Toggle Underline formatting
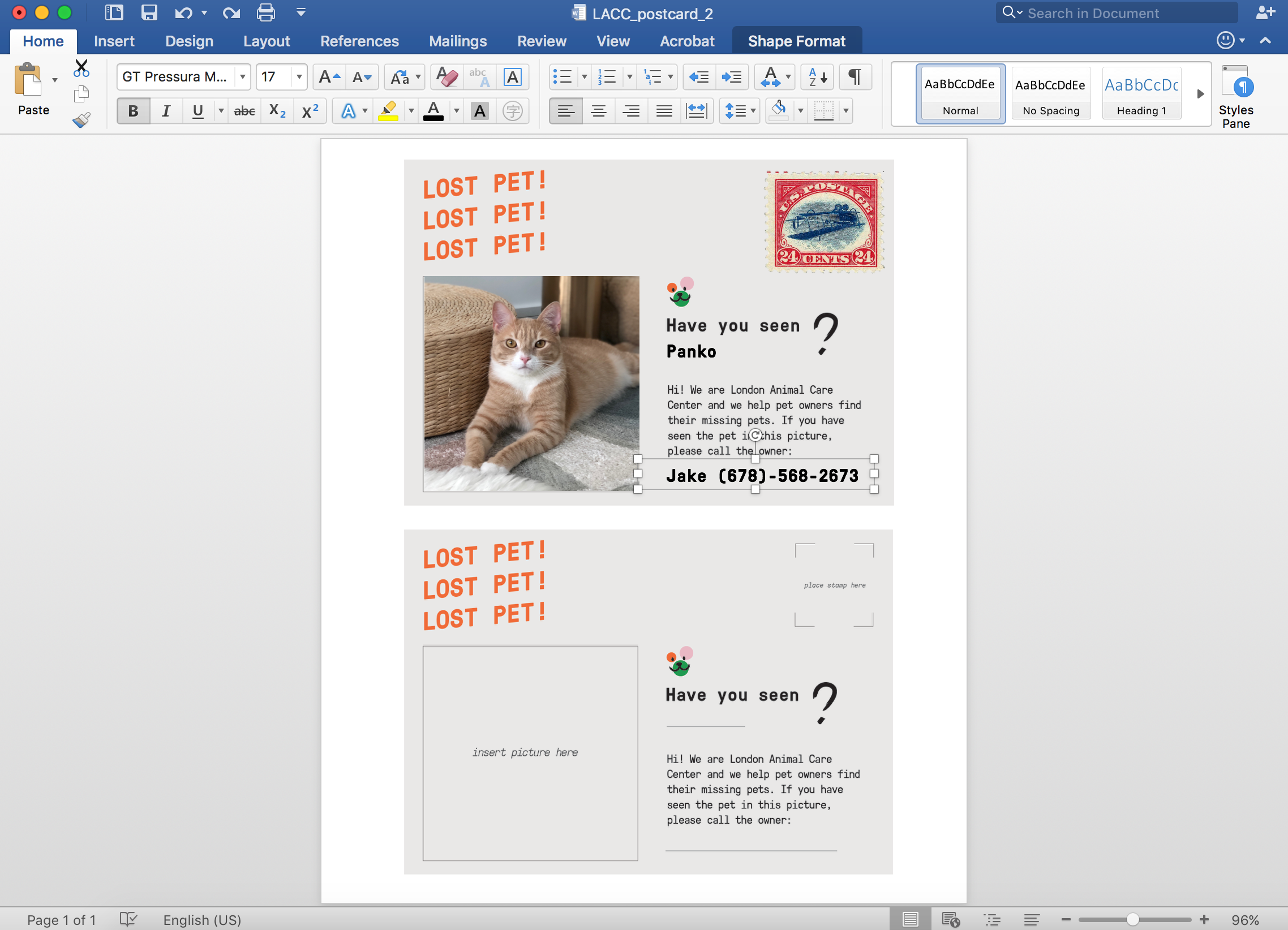The image size is (1288, 930). 198,111
